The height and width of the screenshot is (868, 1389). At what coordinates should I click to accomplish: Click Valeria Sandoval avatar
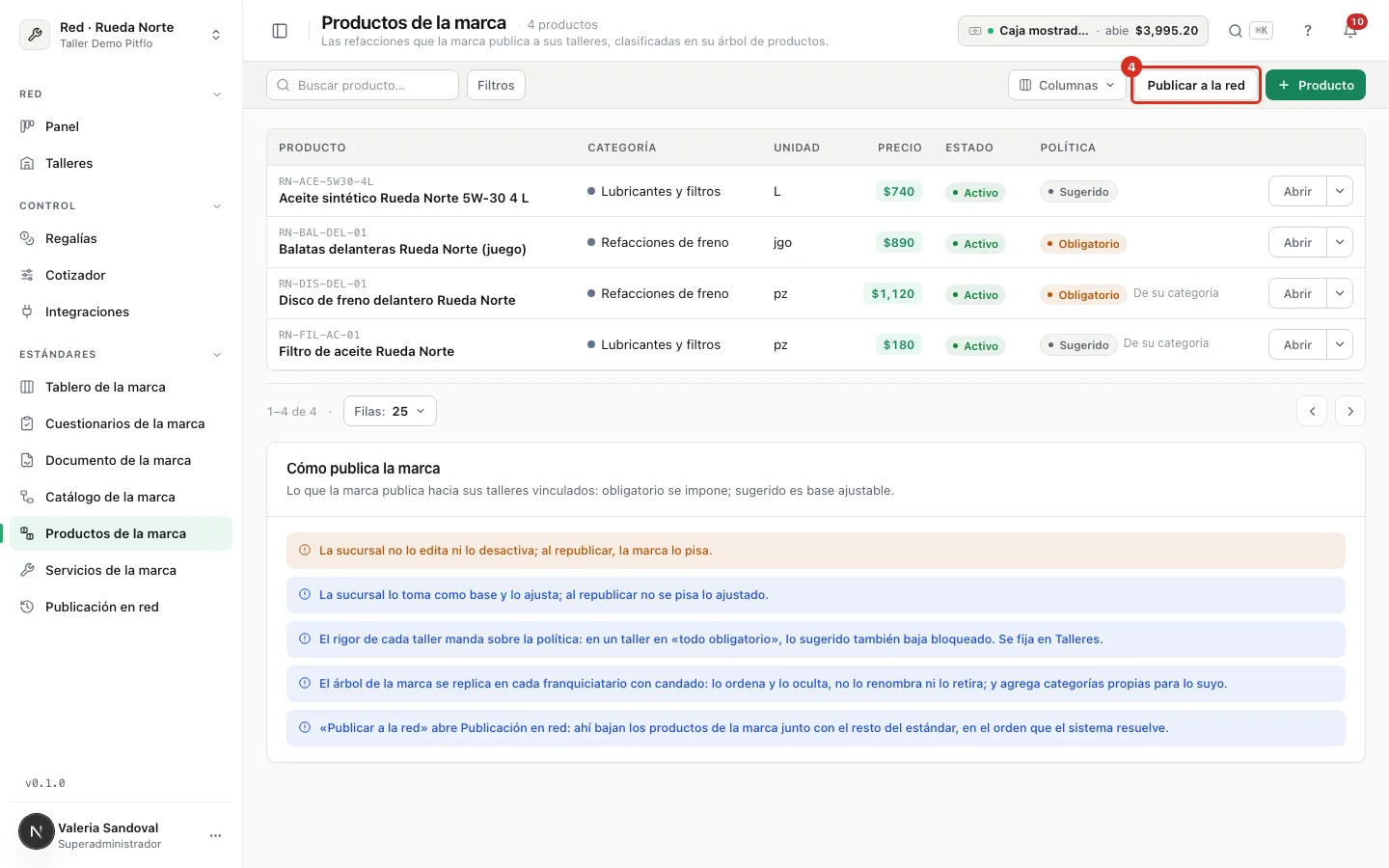pos(37,831)
